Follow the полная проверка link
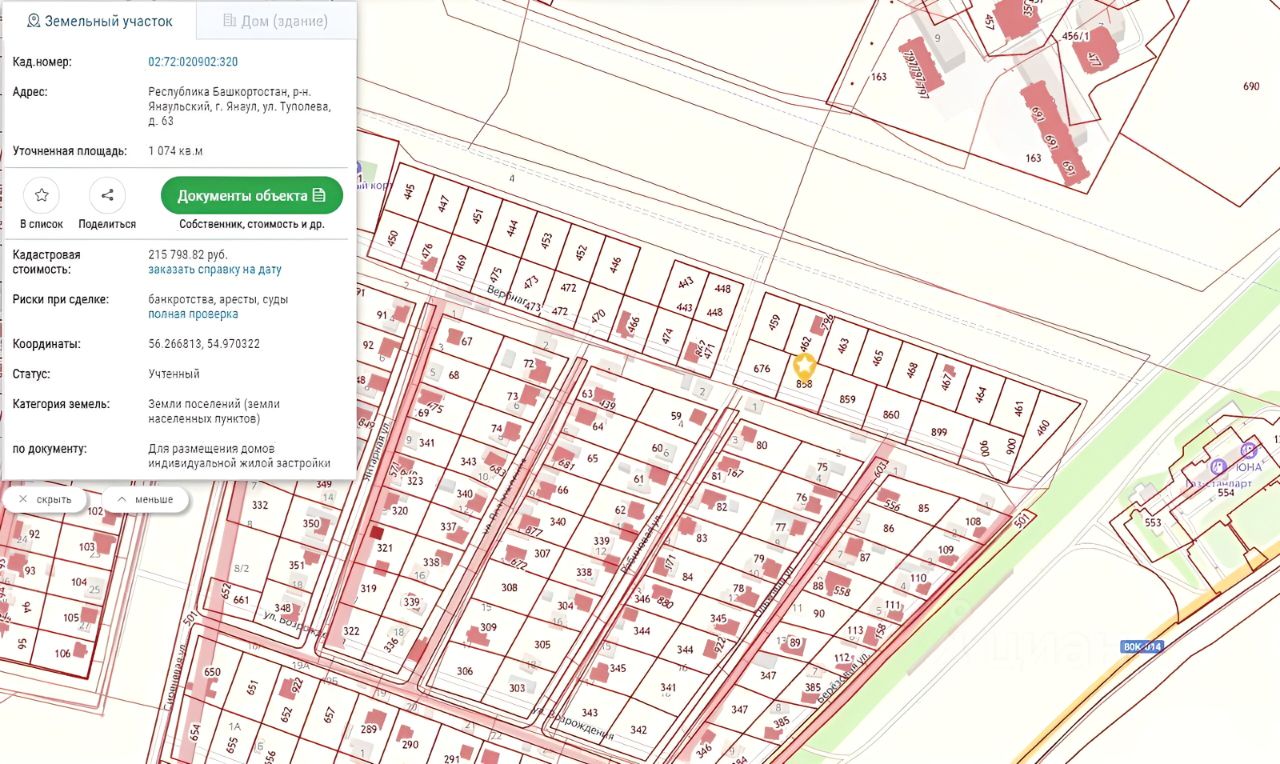The height and width of the screenshot is (764, 1280). coord(193,314)
